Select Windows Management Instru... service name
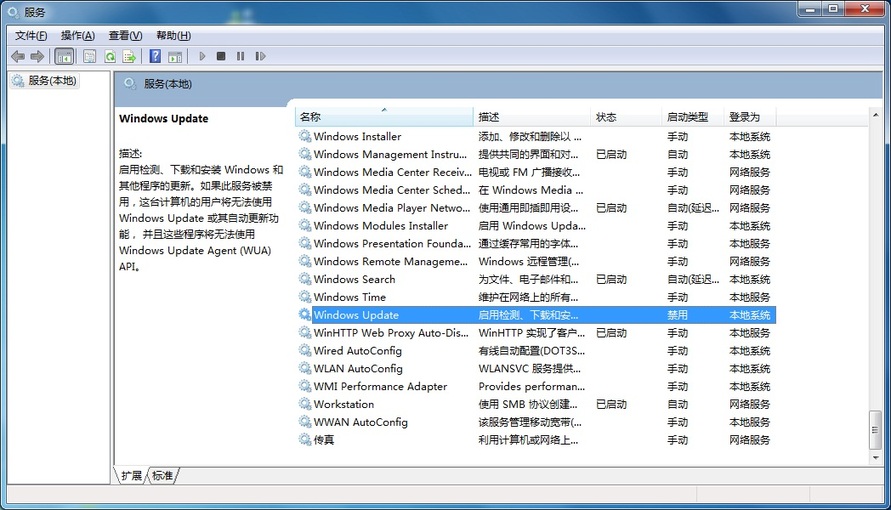 pos(390,154)
